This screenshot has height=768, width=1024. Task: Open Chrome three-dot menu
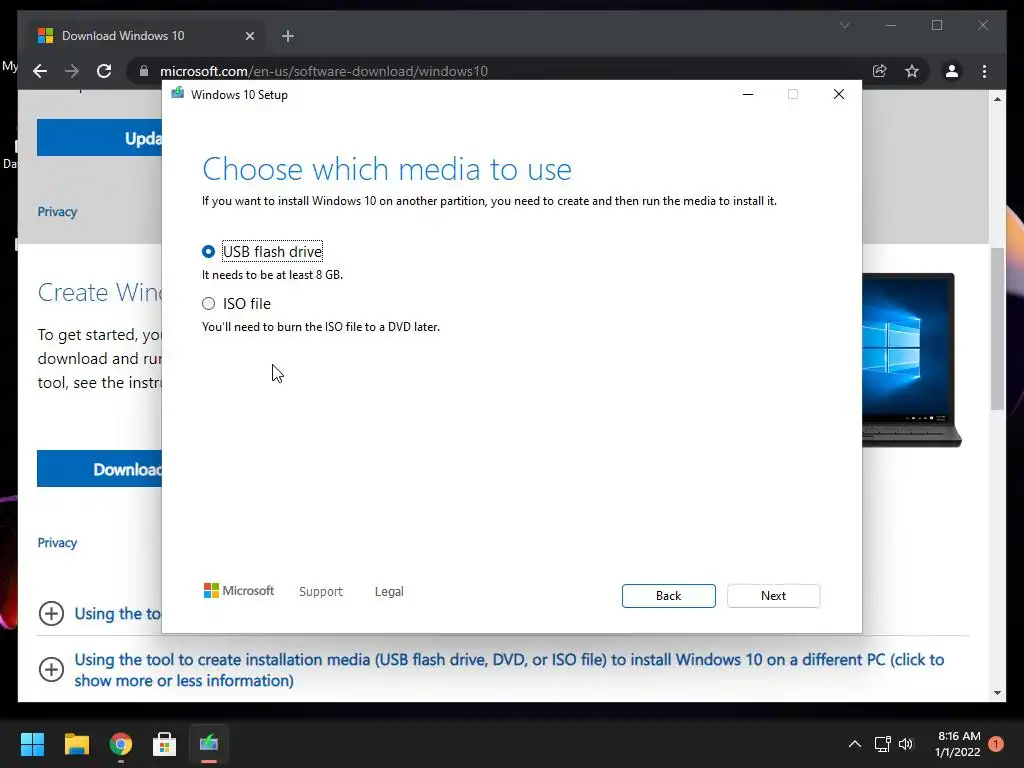tap(984, 71)
